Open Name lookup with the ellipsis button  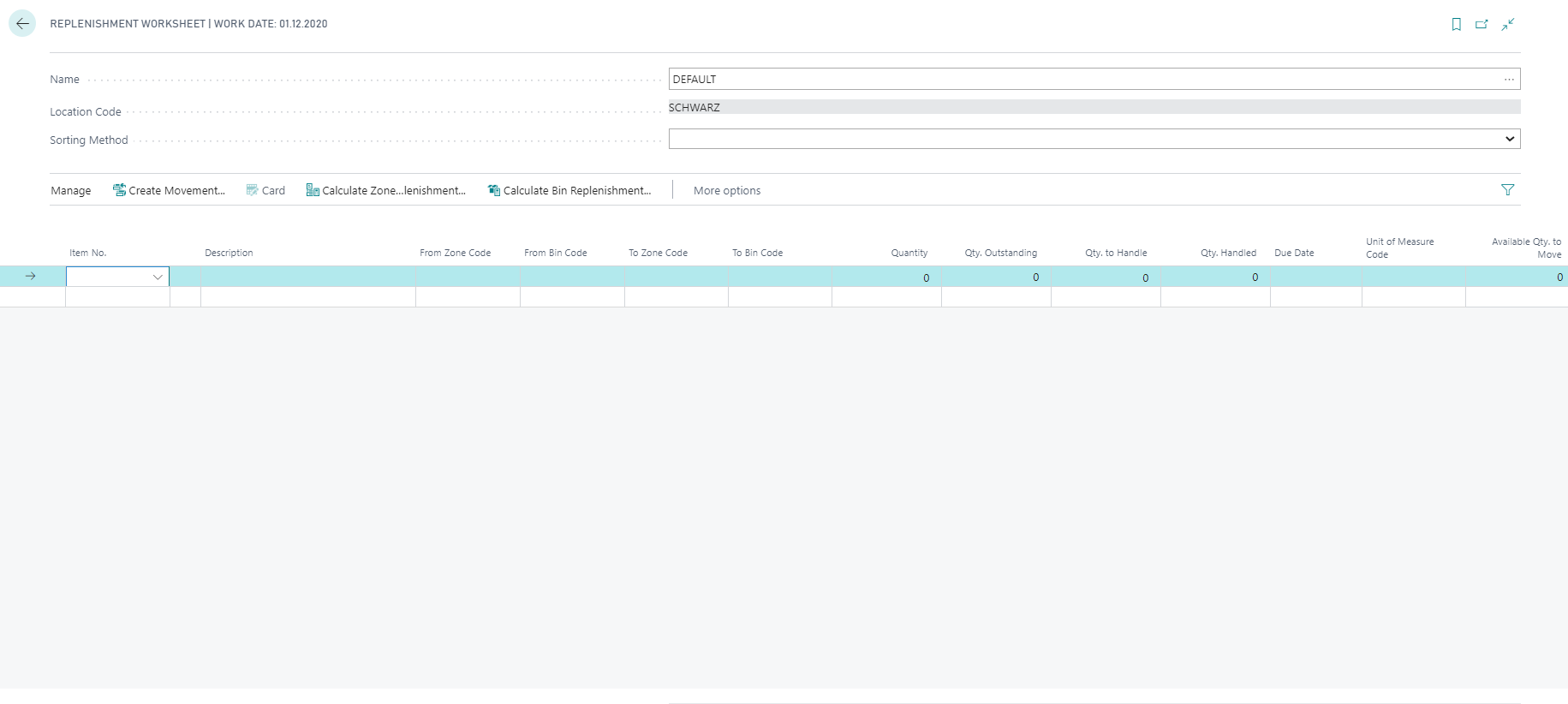pos(1509,80)
